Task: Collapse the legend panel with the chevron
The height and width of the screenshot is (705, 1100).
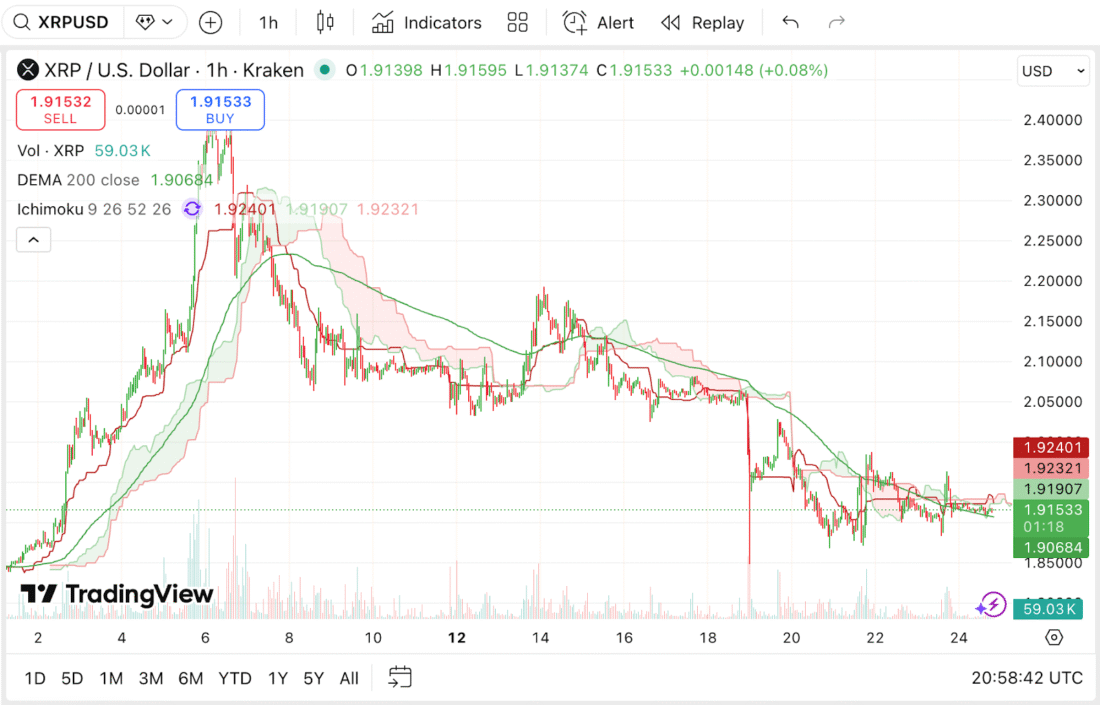Action: click(x=33, y=239)
